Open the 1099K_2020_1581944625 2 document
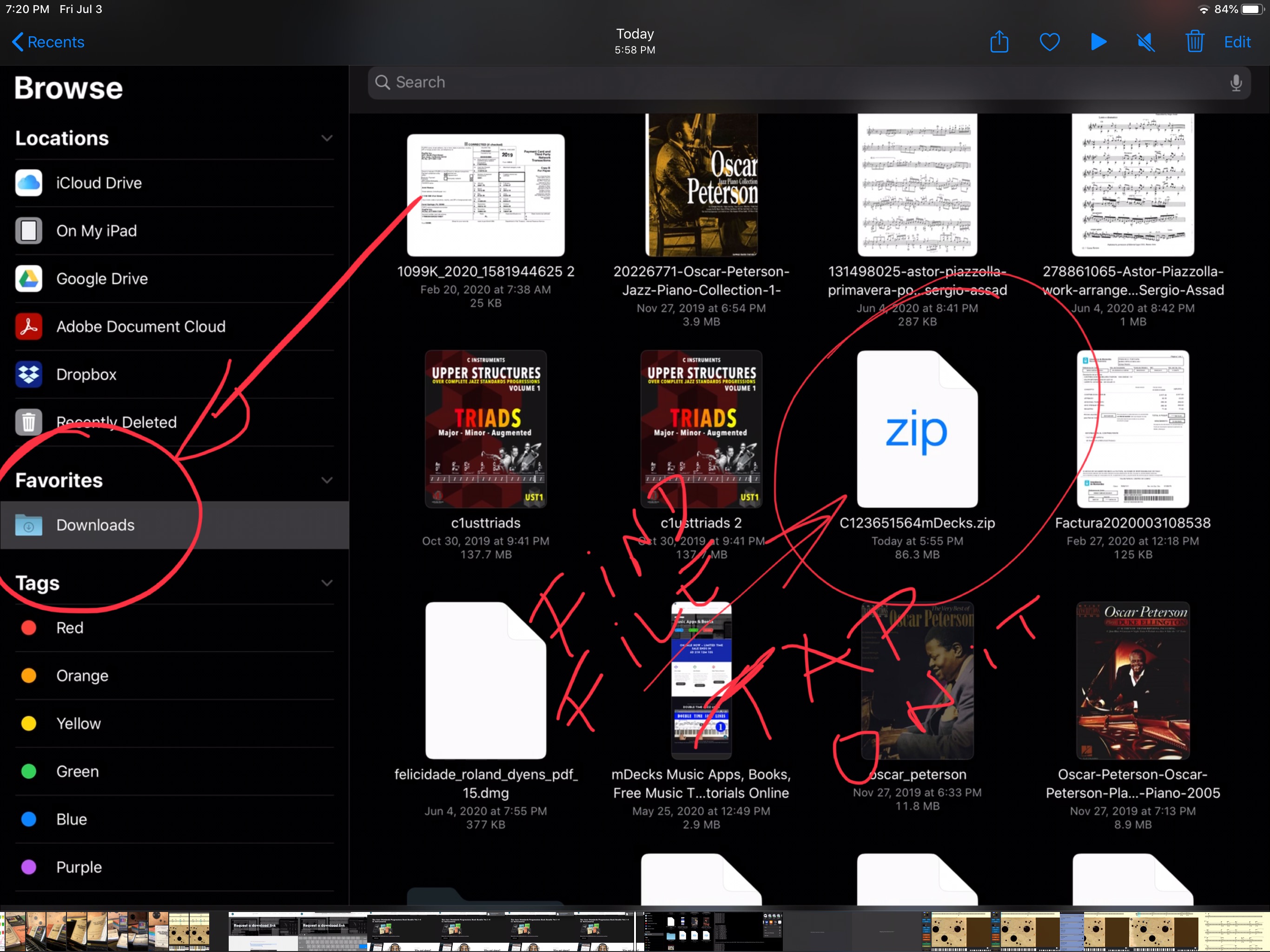Image resolution: width=1270 pixels, height=952 pixels. (x=486, y=195)
